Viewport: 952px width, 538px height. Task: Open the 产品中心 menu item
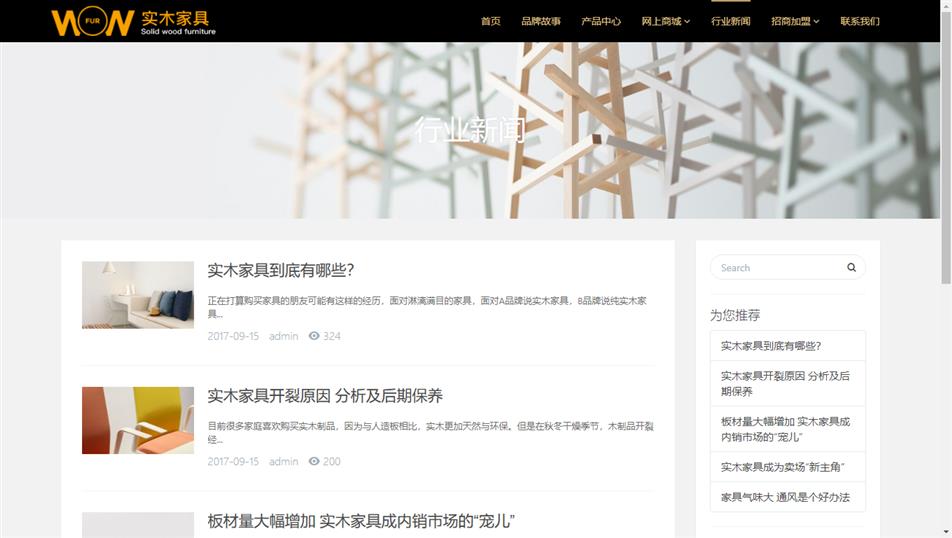600,21
